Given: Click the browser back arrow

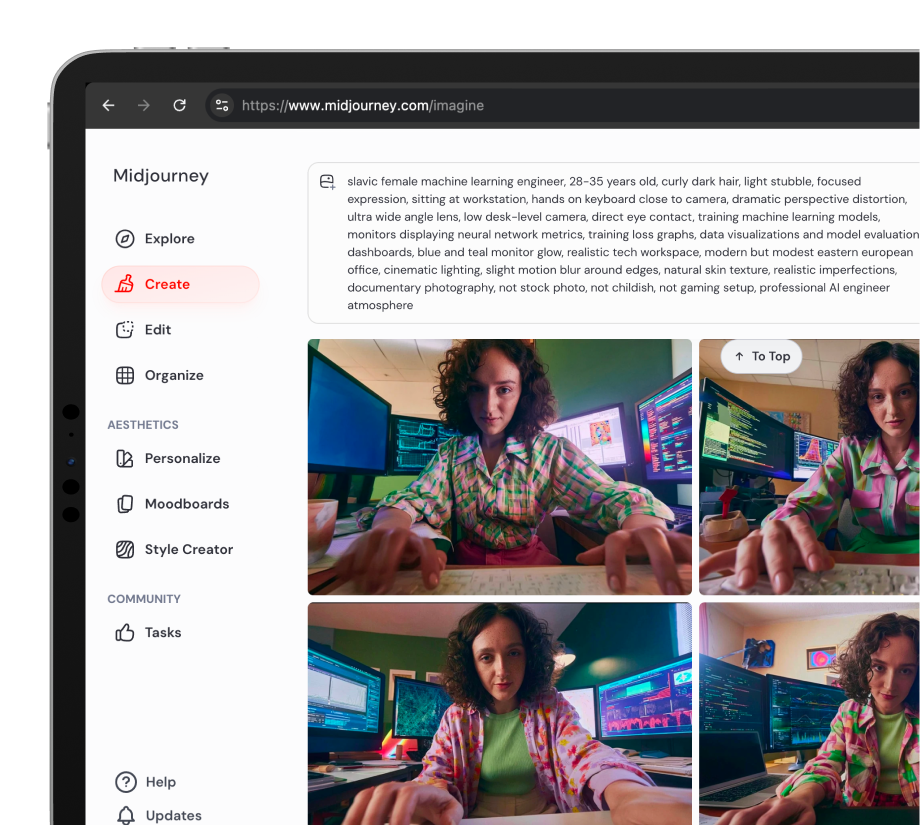Looking at the screenshot, I should 109,106.
